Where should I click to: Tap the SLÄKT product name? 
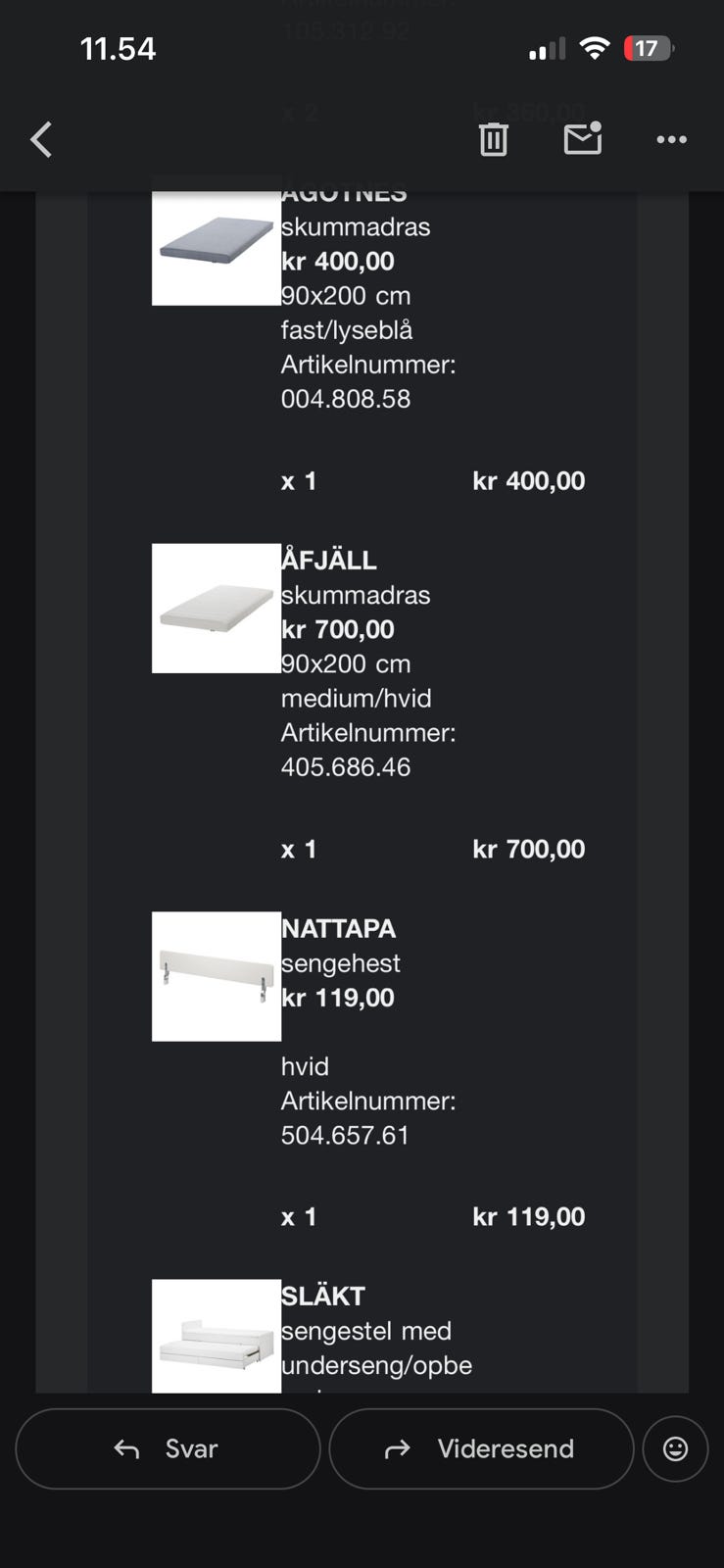click(323, 1296)
